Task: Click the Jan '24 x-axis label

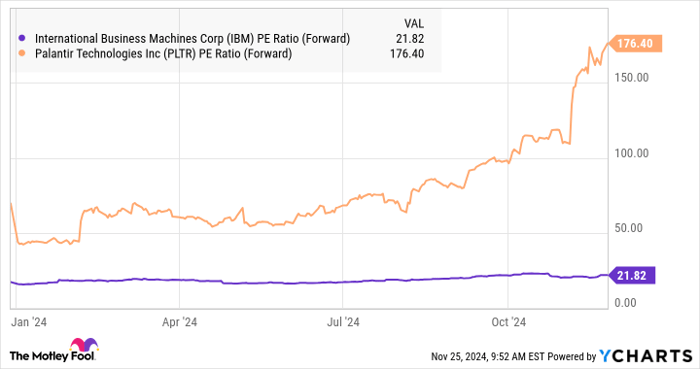Action: pyautogui.click(x=29, y=322)
